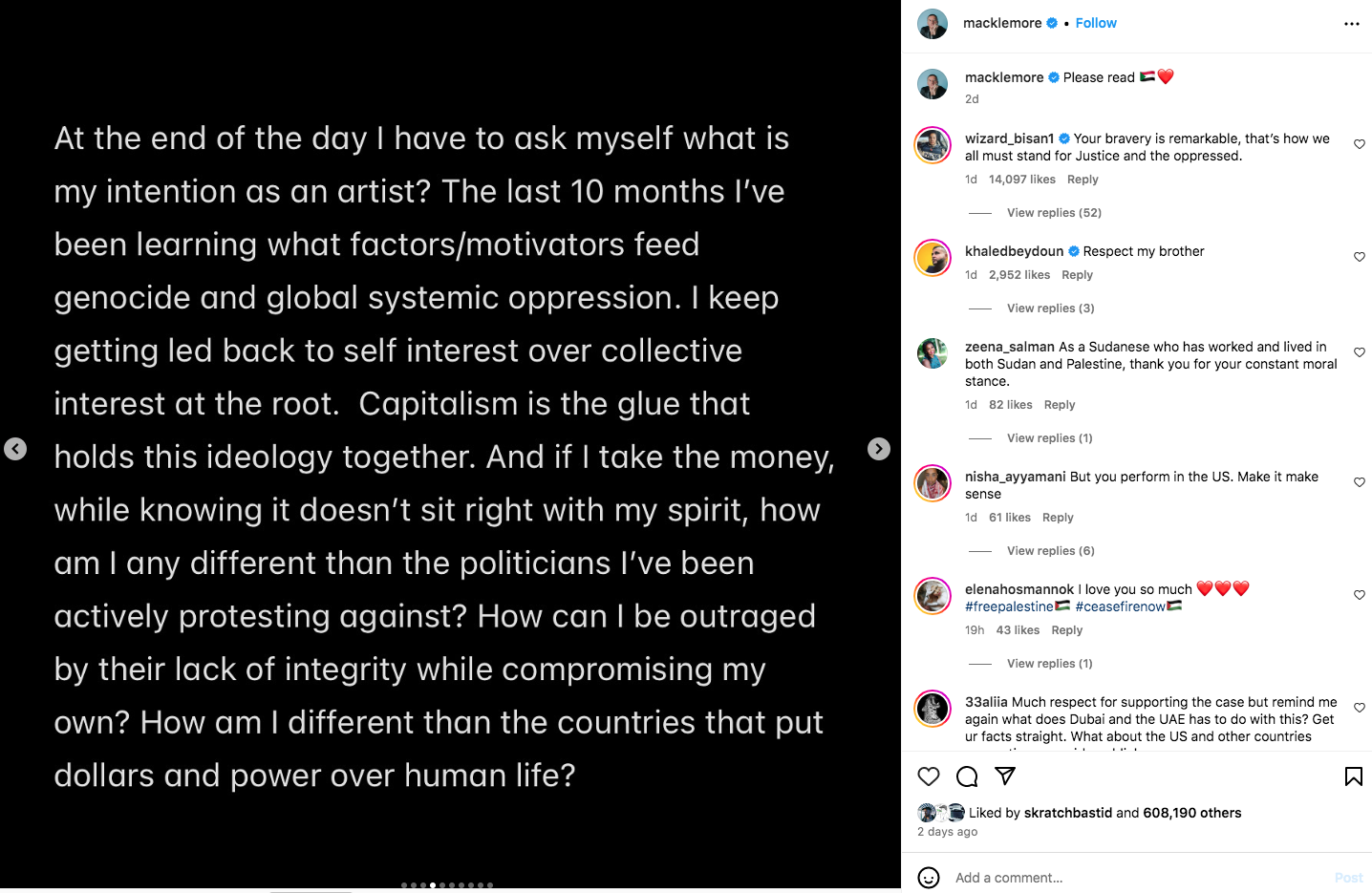Go to the previous carousel slide

click(15, 449)
